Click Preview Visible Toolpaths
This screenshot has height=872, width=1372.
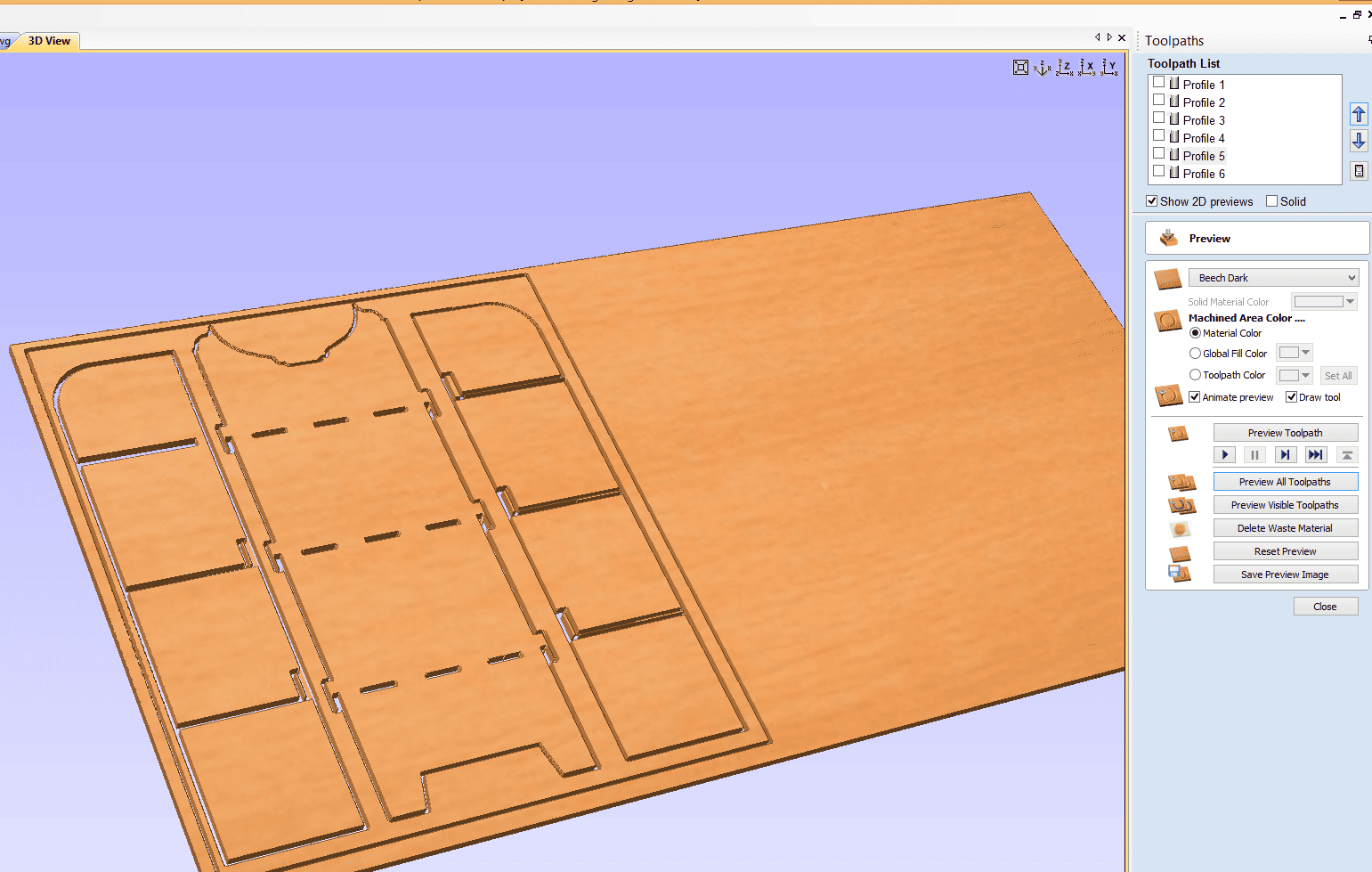click(x=1286, y=505)
